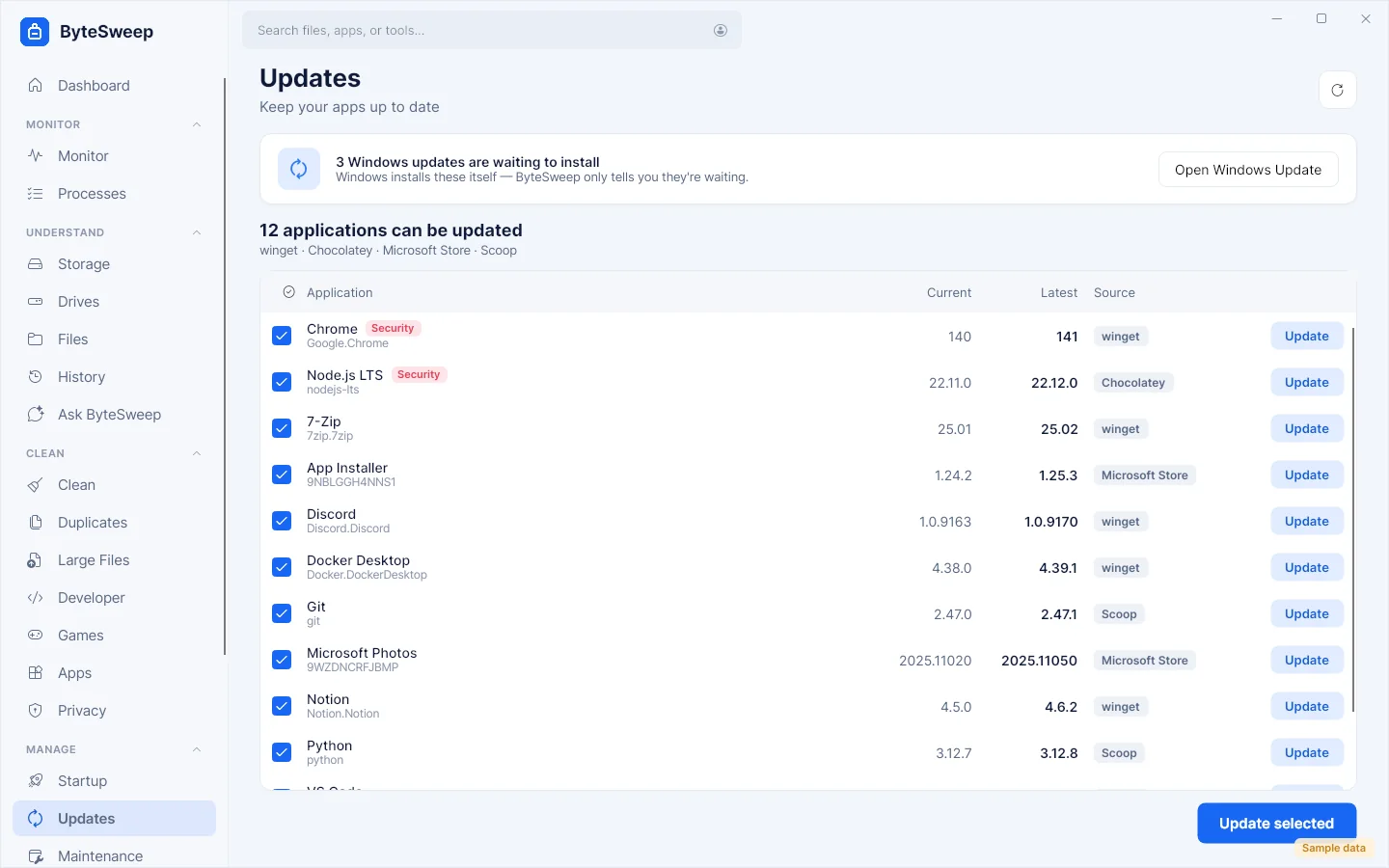Viewport: 1389px width, 868px height.
Task: Update Chrome to version 141
Action: click(1307, 336)
